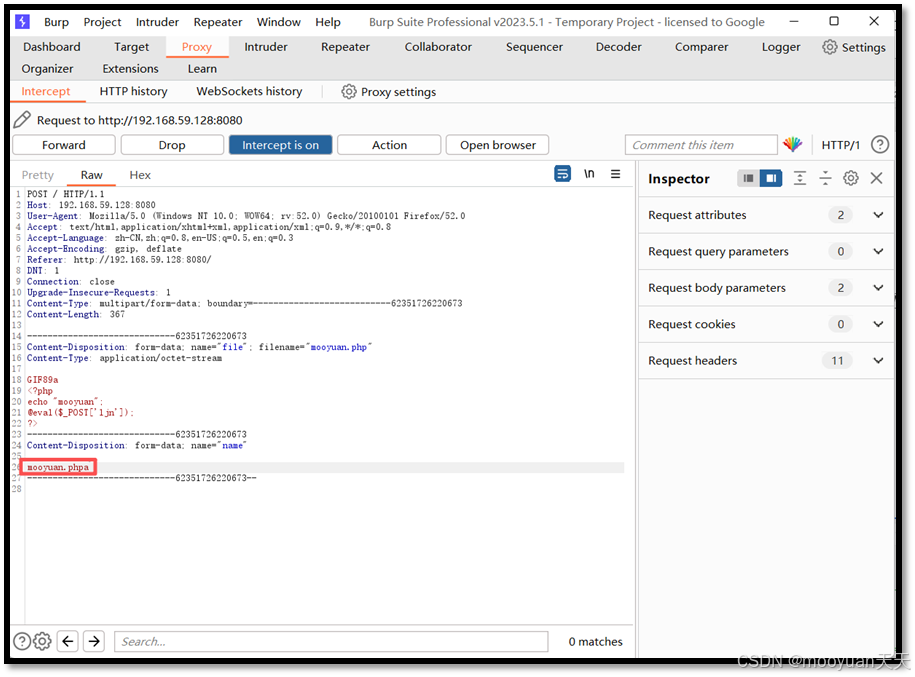Screen dimensions: 915x677
Task: Open the Help menu
Action: tap(328, 22)
